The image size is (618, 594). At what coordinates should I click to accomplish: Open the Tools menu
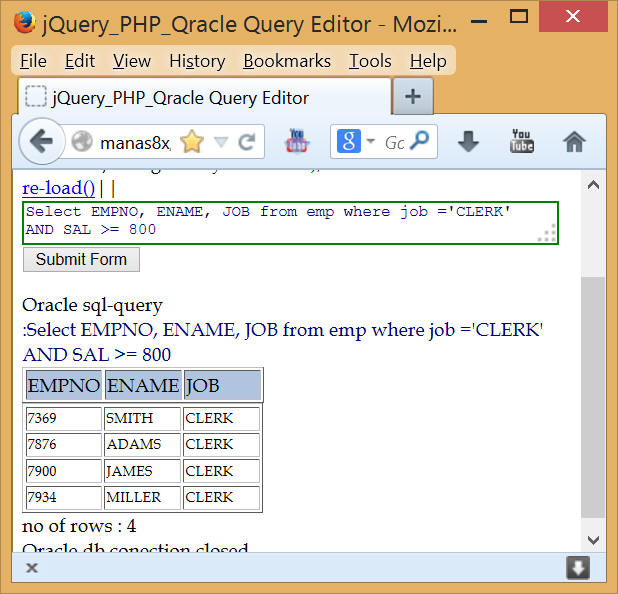370,61
